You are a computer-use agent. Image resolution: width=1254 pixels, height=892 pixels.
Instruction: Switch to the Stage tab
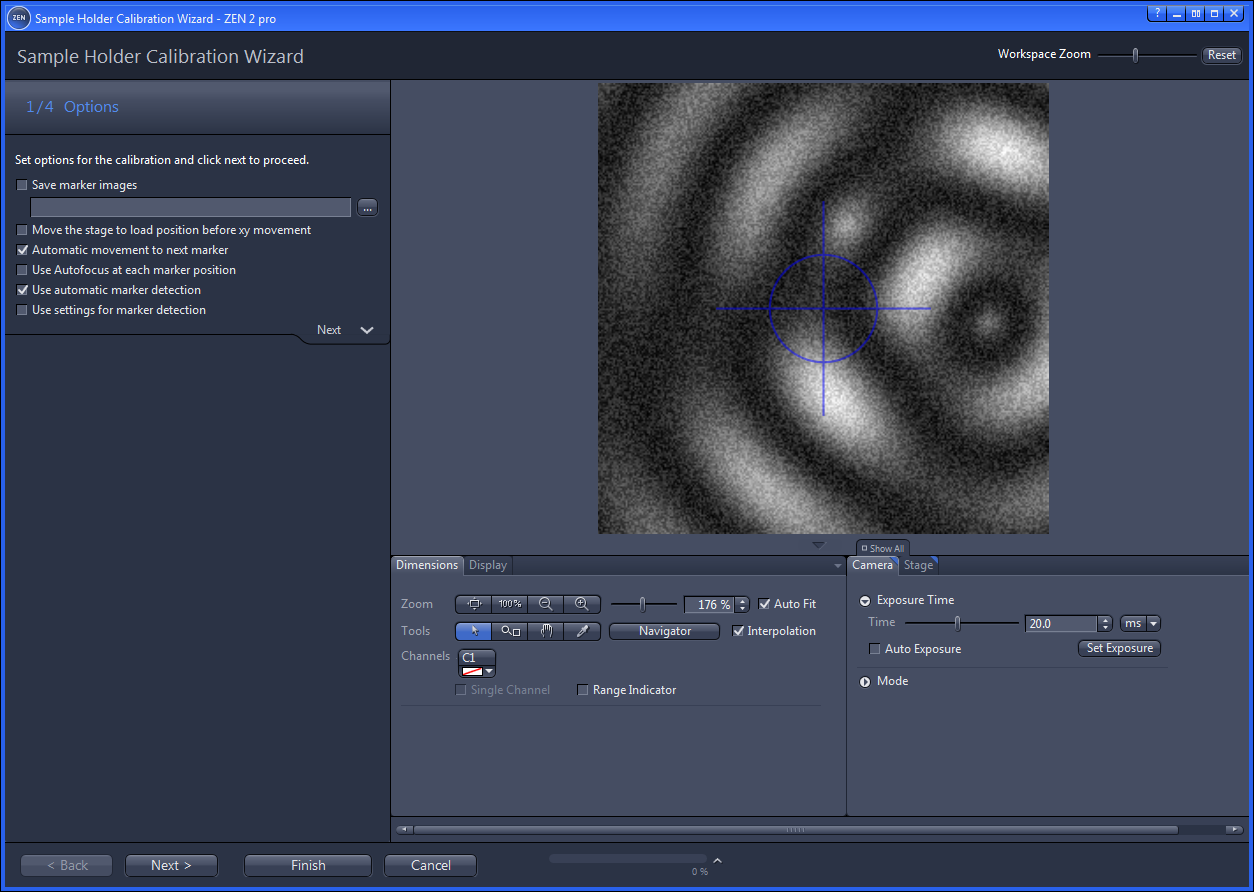tap(918, 565)
